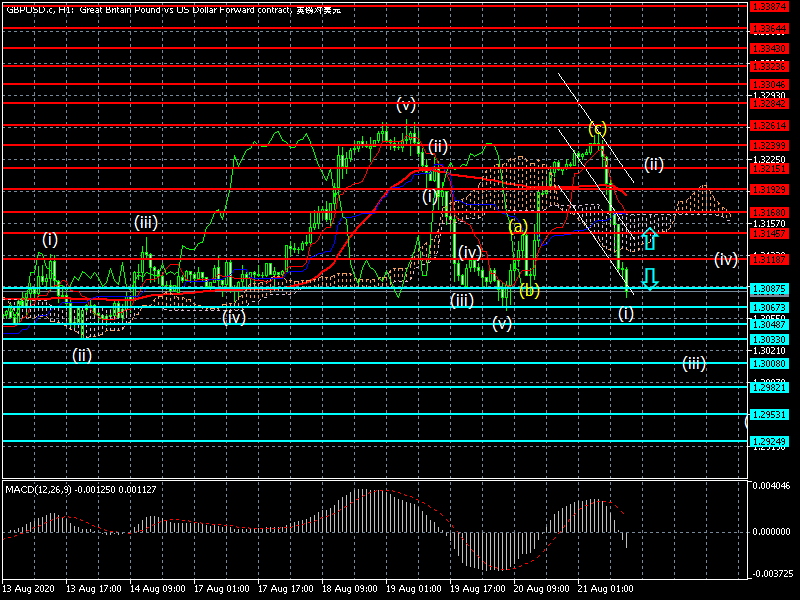Click the 0.004046 MACD scale value
The width and height of the screenshot is (800, 600).
tap(771, 485)
